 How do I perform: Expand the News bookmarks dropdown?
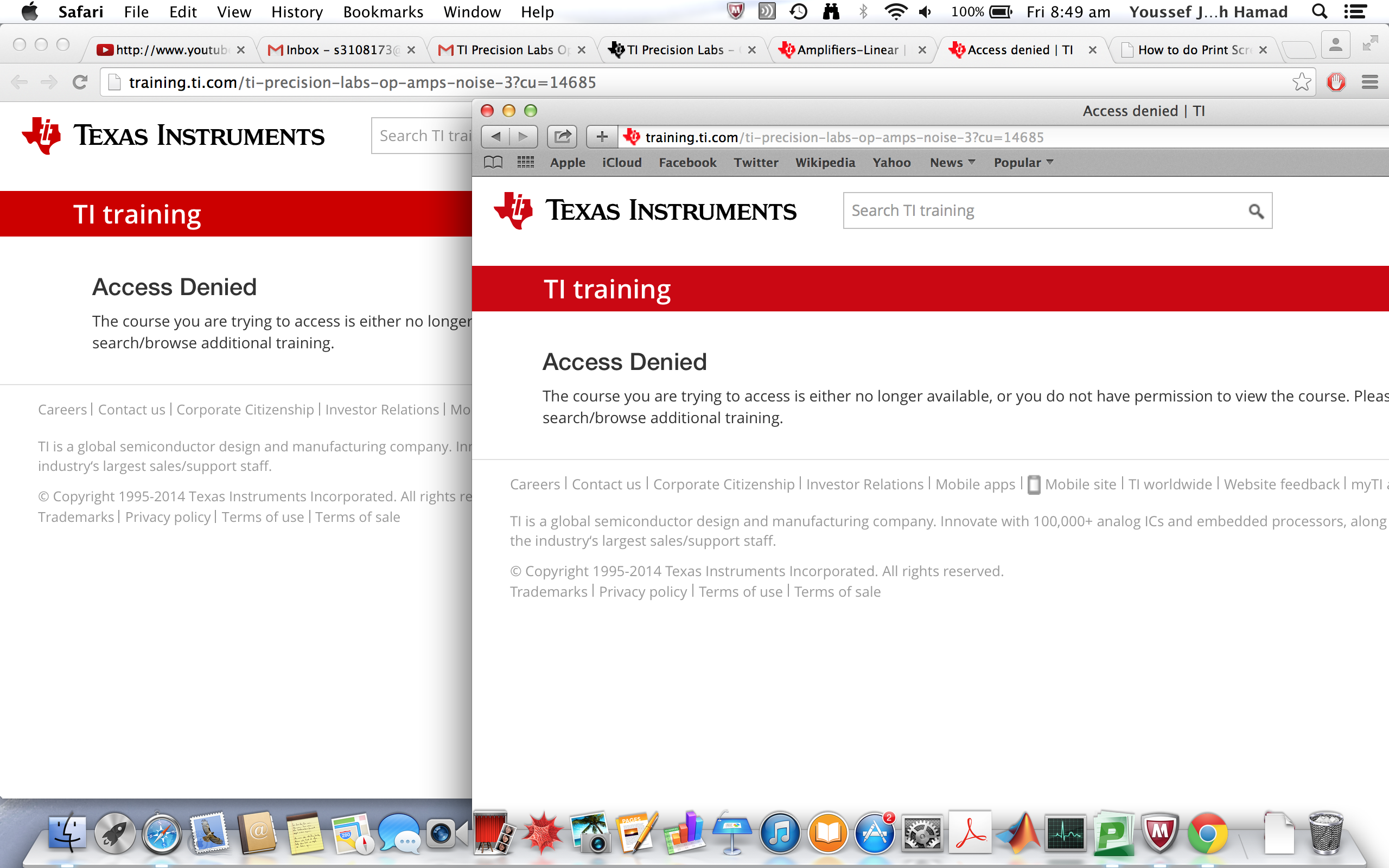tap(952, 162)
